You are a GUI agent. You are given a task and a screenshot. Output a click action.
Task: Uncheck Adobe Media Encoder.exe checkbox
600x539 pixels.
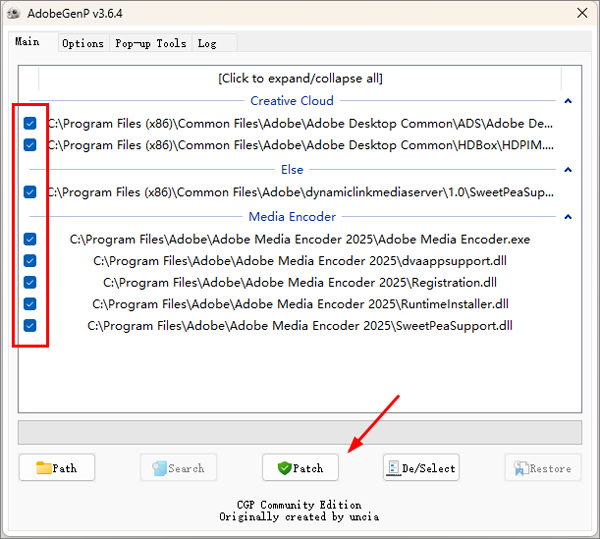(30, 239)
